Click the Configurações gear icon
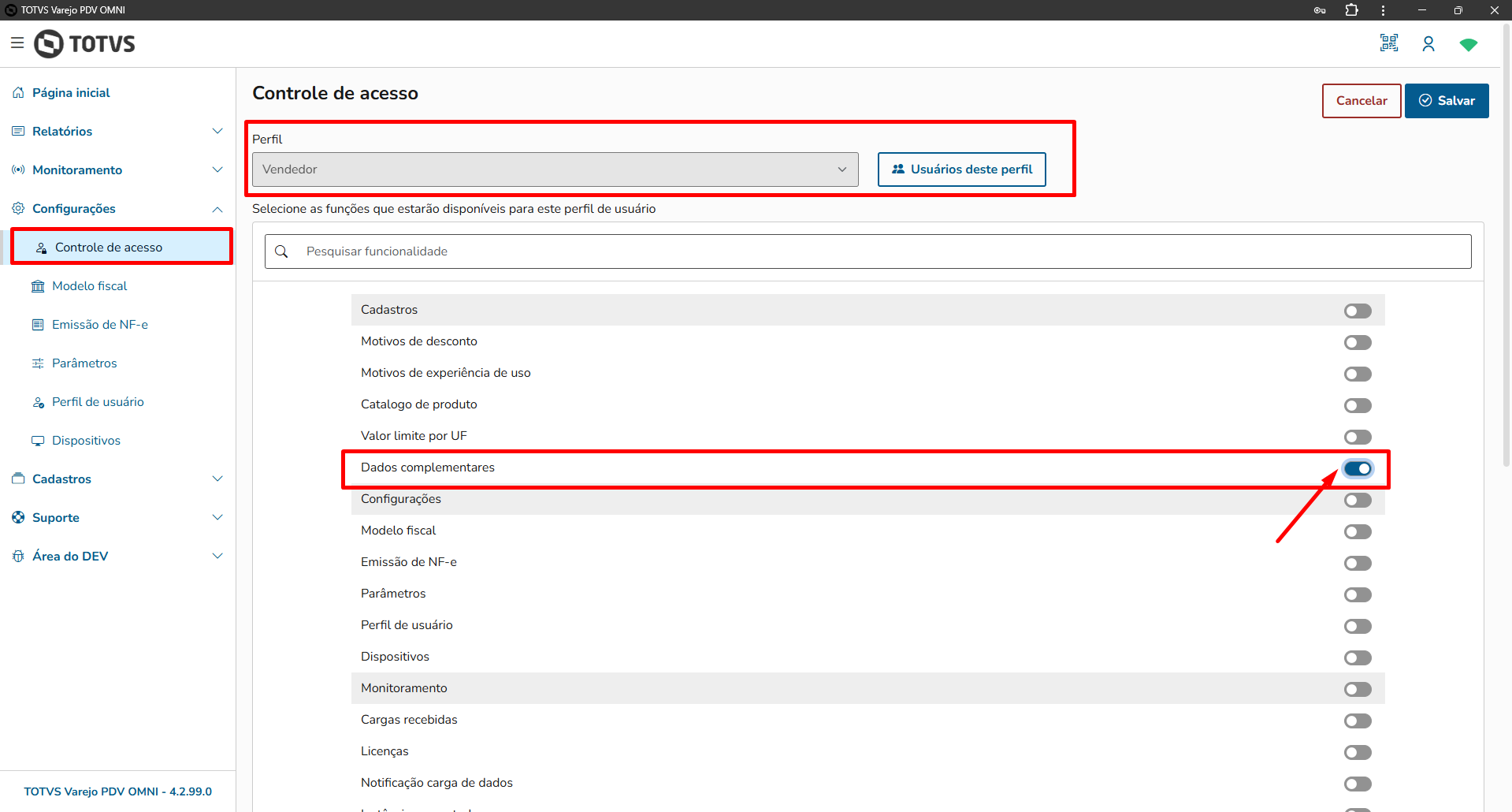 tap(18, 209)
